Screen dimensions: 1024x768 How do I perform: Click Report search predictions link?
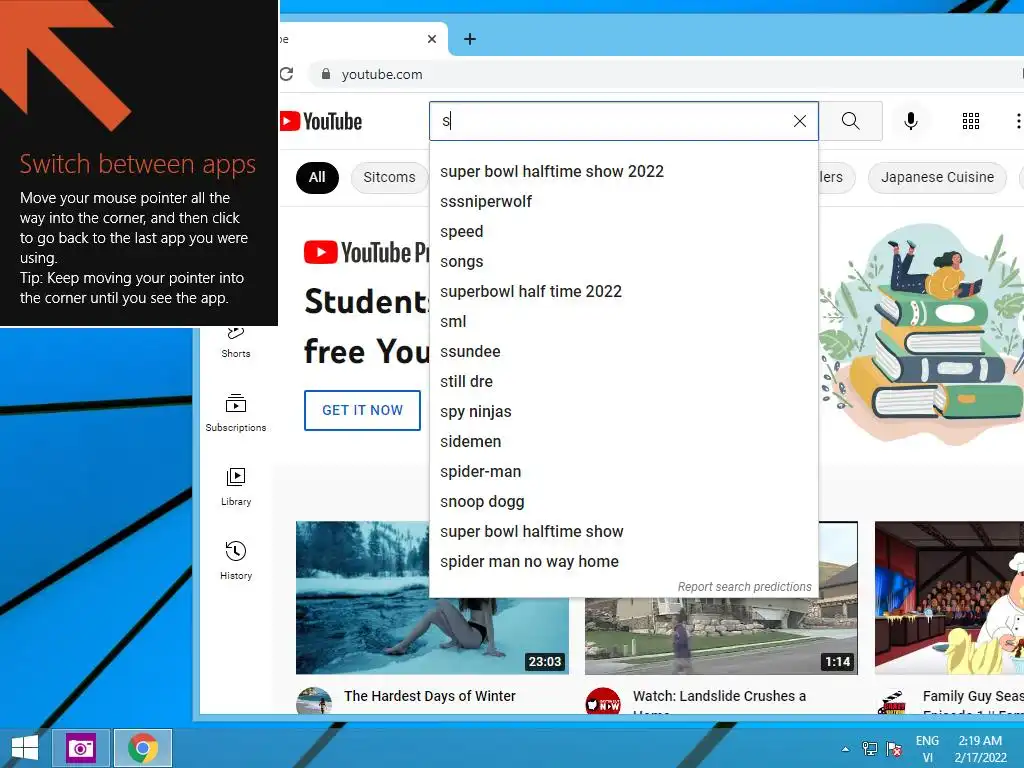[x=744, y=586]
